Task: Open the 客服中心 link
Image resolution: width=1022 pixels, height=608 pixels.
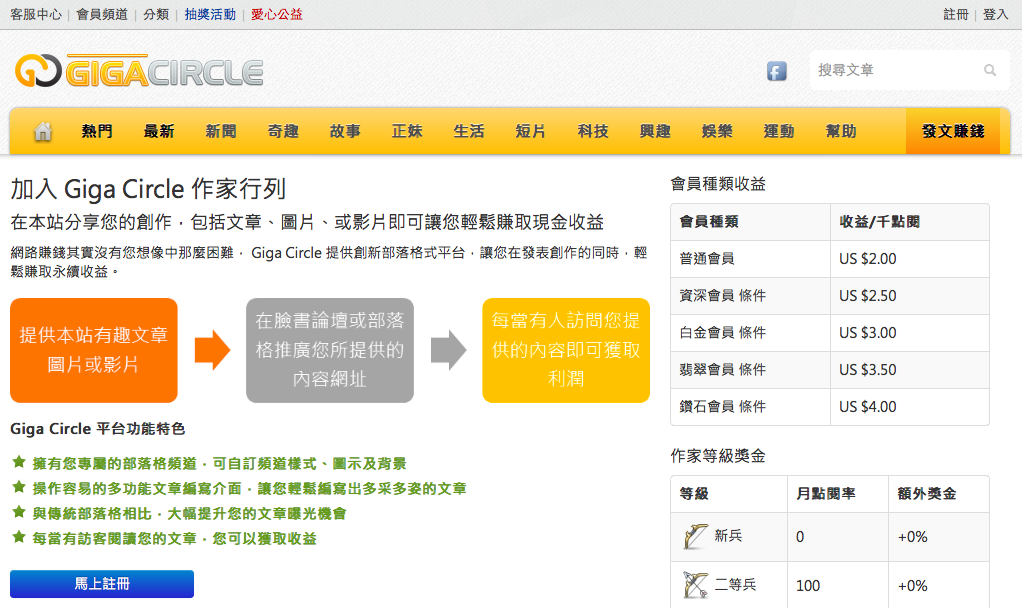Action: point(36,14)
